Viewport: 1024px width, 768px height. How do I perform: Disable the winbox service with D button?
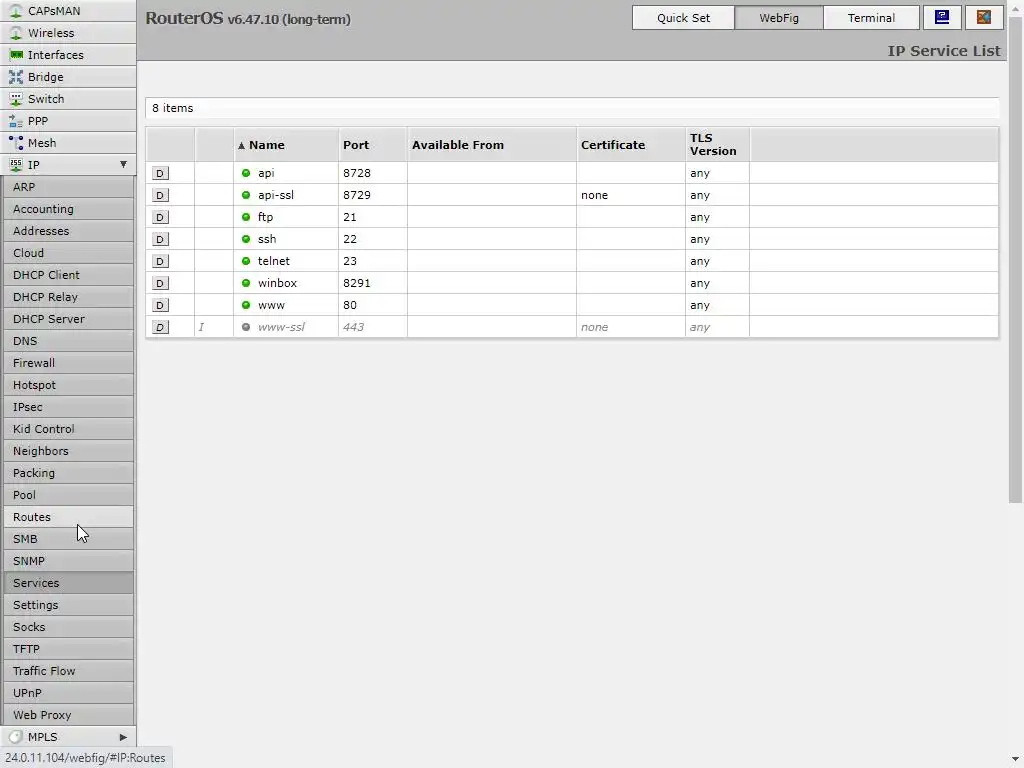click(x=160, y=283)
